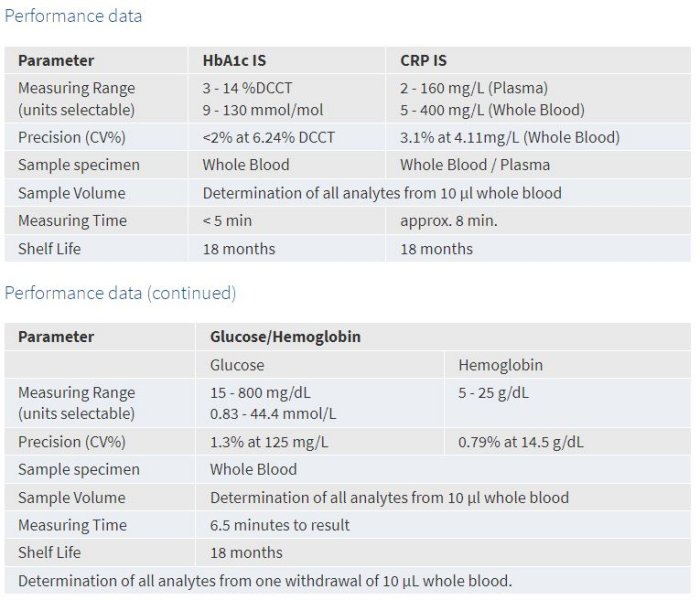The height and width of the screenshot is (600, 700).
Task: Click the Hemoglobin sub-column header
Action: tap(500, 365)
